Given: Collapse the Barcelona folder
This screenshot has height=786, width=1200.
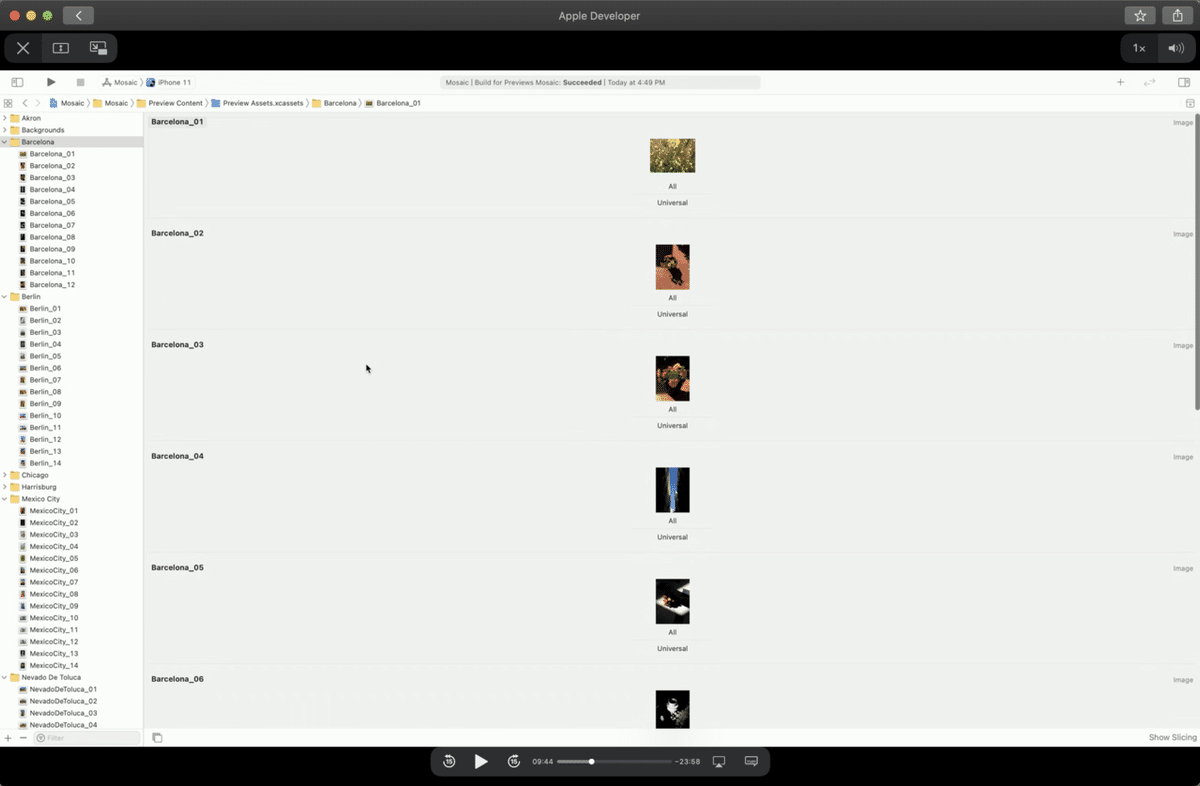Looking at the screenshot, I should [x=5, y=142].
